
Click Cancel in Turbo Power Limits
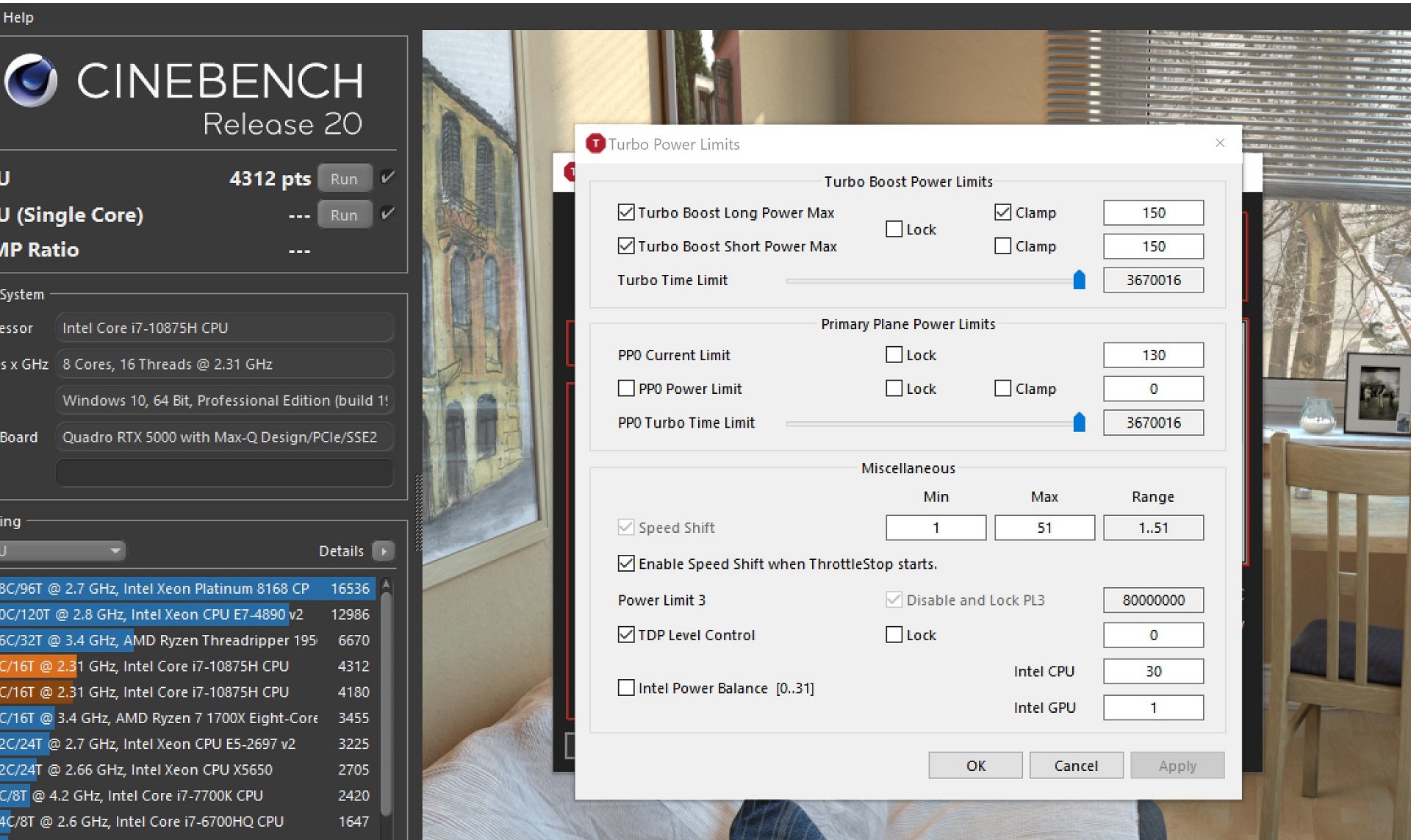pos(1076,766)
